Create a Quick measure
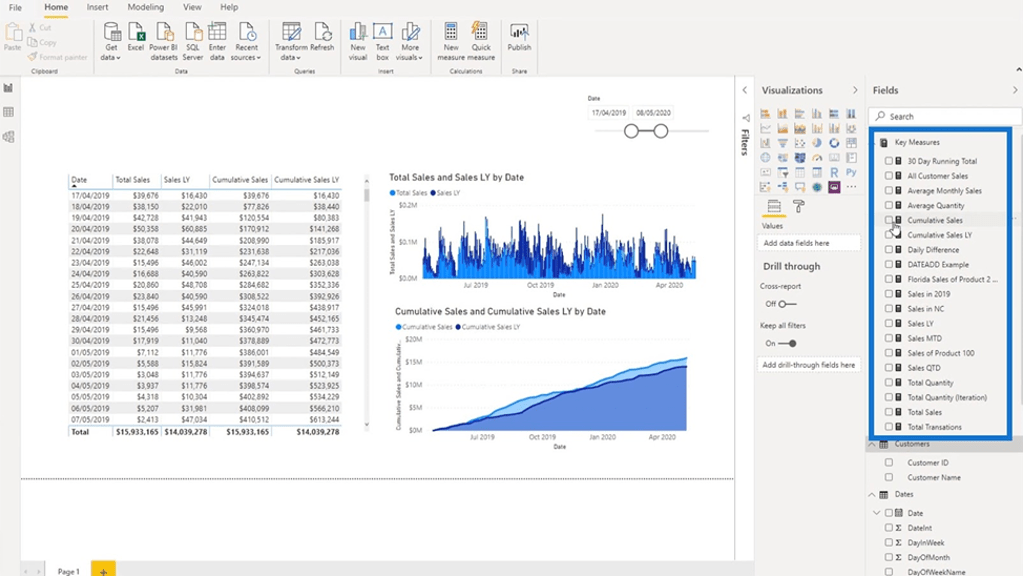This screenshot has height=576, width=1024. 481,42
